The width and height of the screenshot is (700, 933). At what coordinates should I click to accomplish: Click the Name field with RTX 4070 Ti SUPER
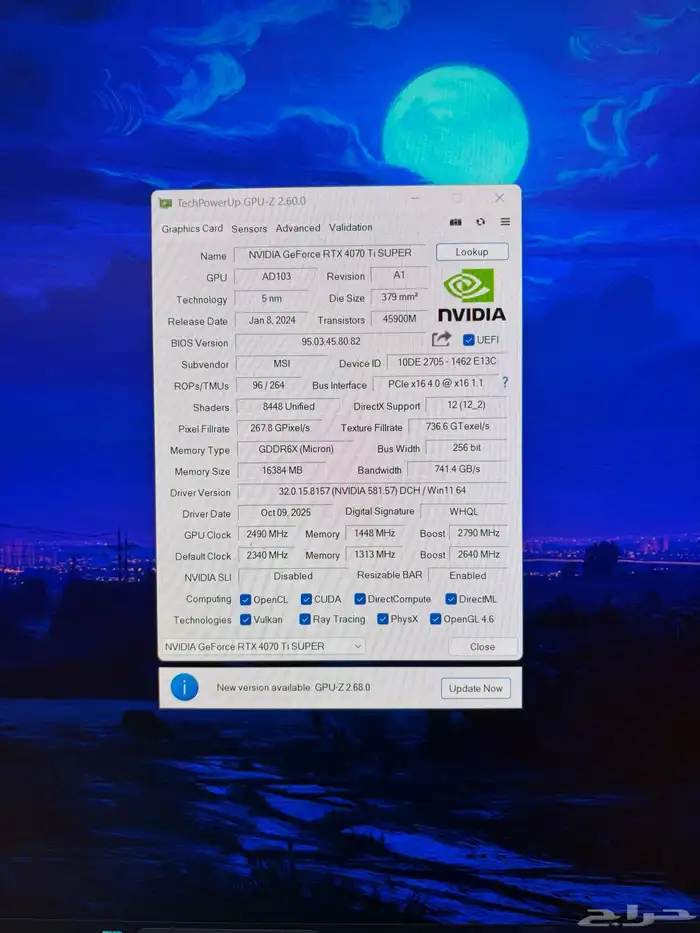click(x=330, y=253)
